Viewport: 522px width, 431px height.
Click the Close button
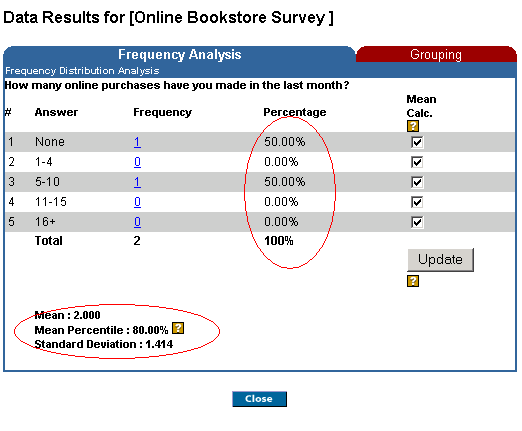click(x=259, y=399)
